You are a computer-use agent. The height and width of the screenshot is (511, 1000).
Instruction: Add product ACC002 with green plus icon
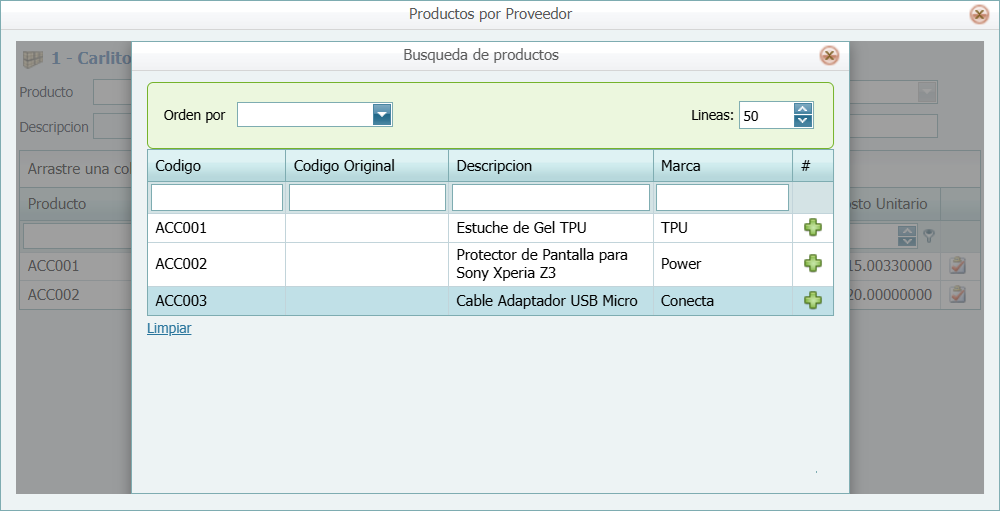coord(813,264)
